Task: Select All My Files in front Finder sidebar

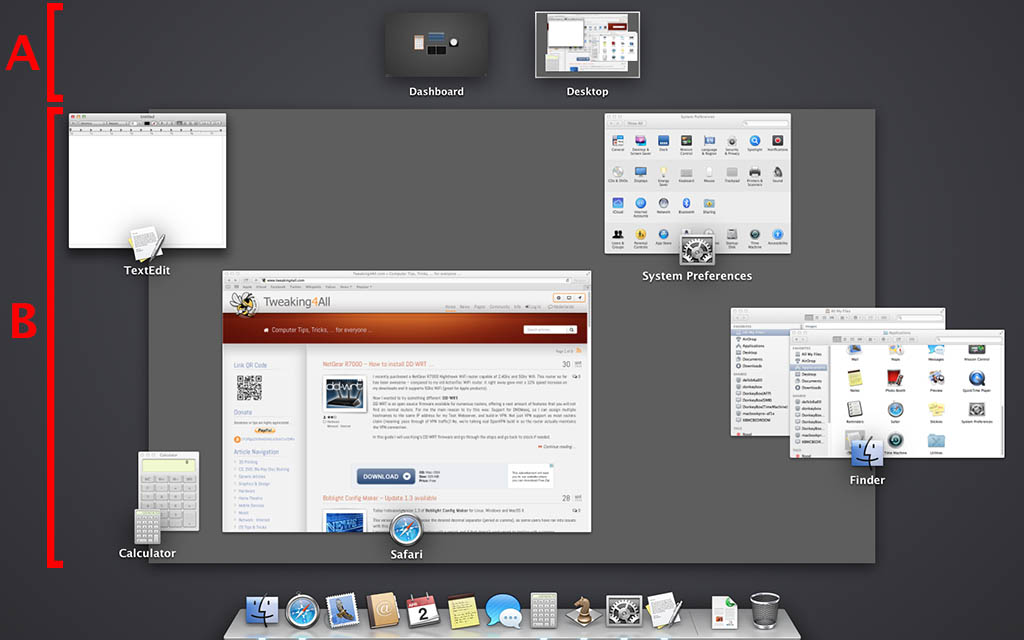Action: [x=810, y=354]
